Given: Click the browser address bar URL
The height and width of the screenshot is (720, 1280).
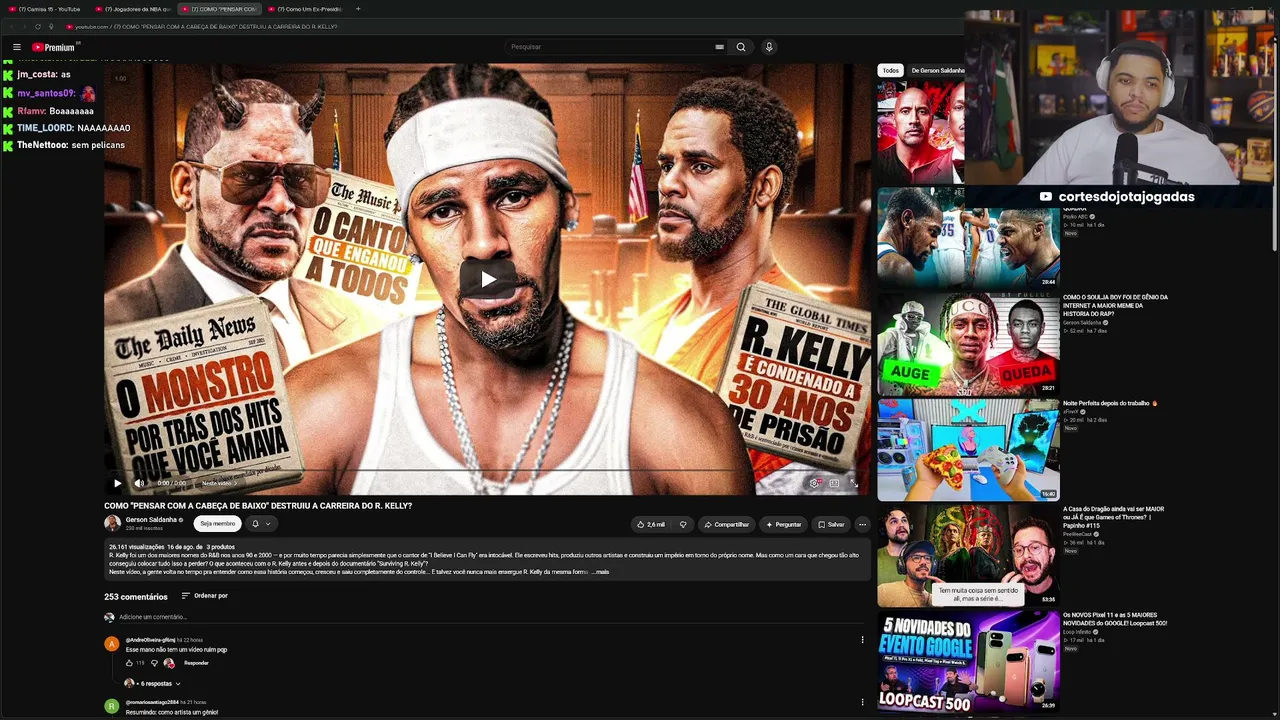Looking at the screenshot, I should (206, 27).
